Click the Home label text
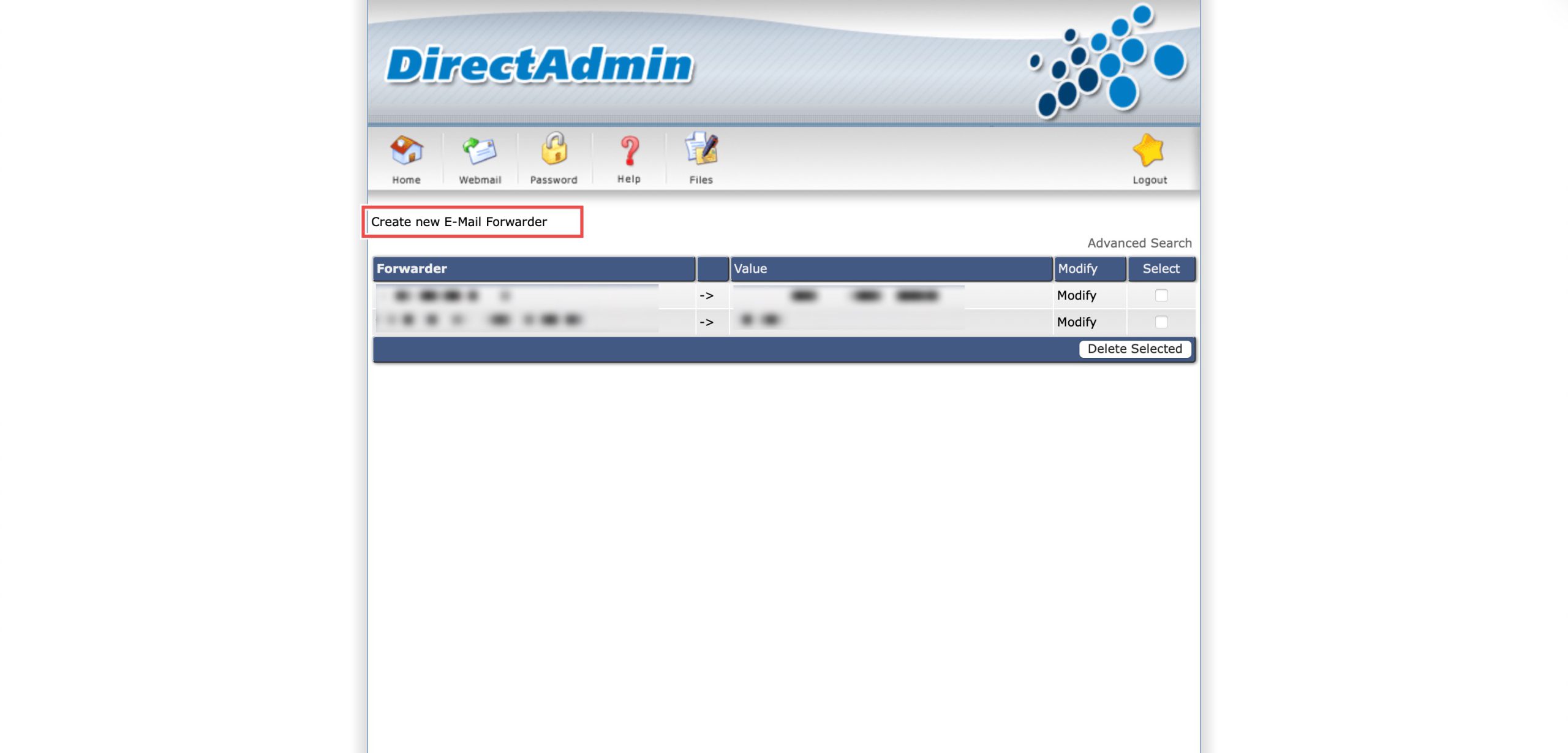1568x753 pixels. point(406,180)
